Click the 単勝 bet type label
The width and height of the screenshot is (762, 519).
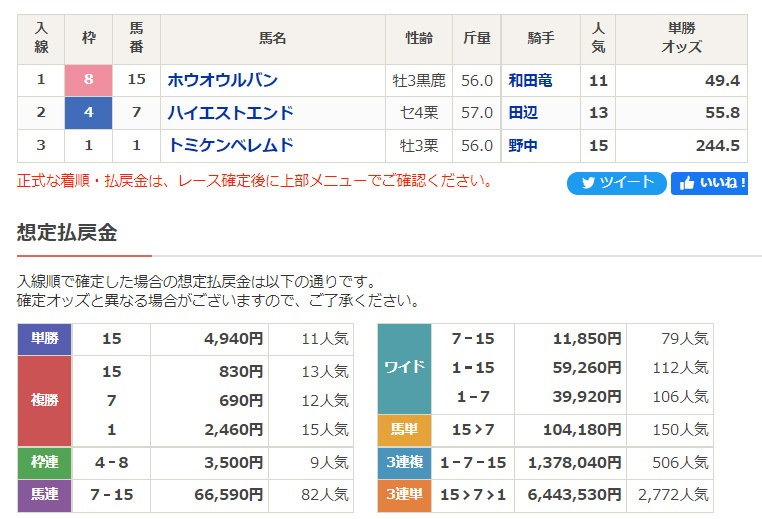[45, 339]
